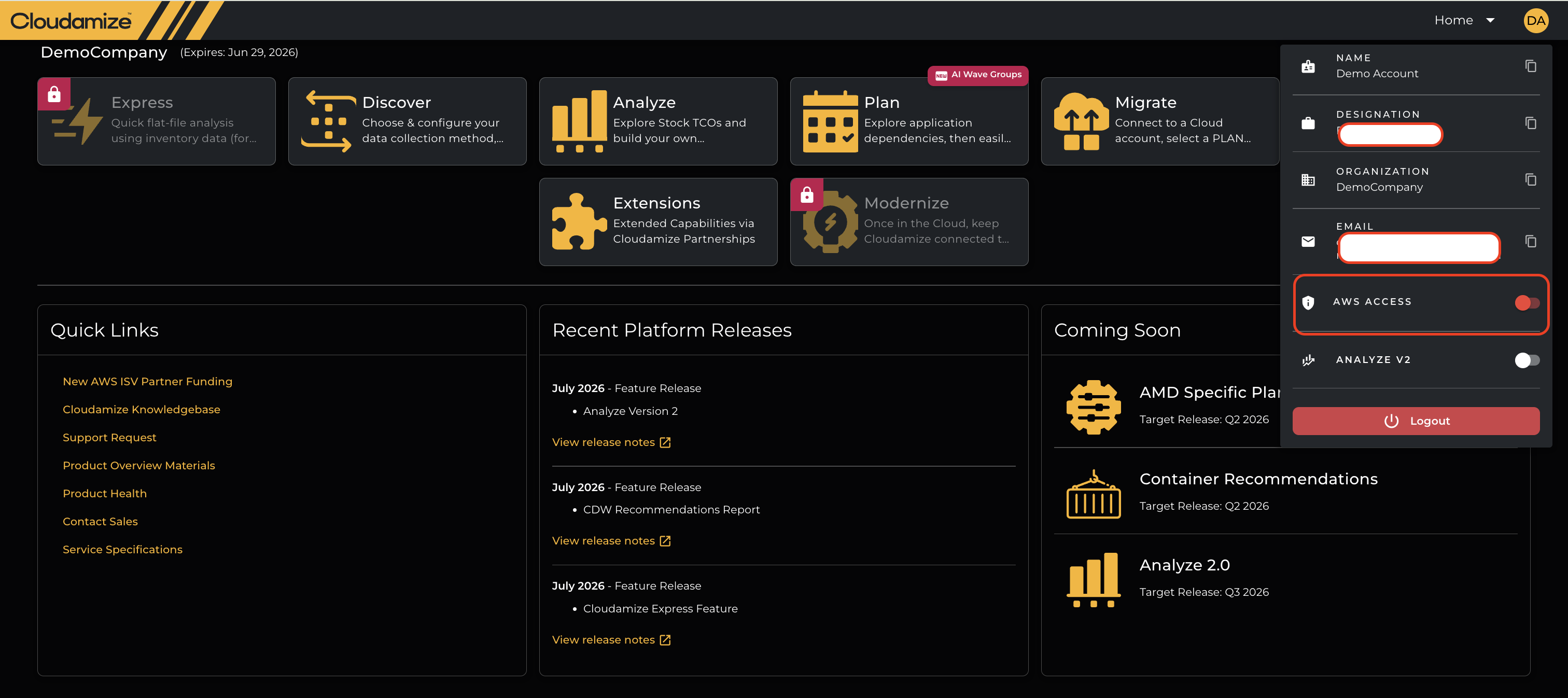
Task: Open the Migrate module card
Action: tap(1160, 121)
